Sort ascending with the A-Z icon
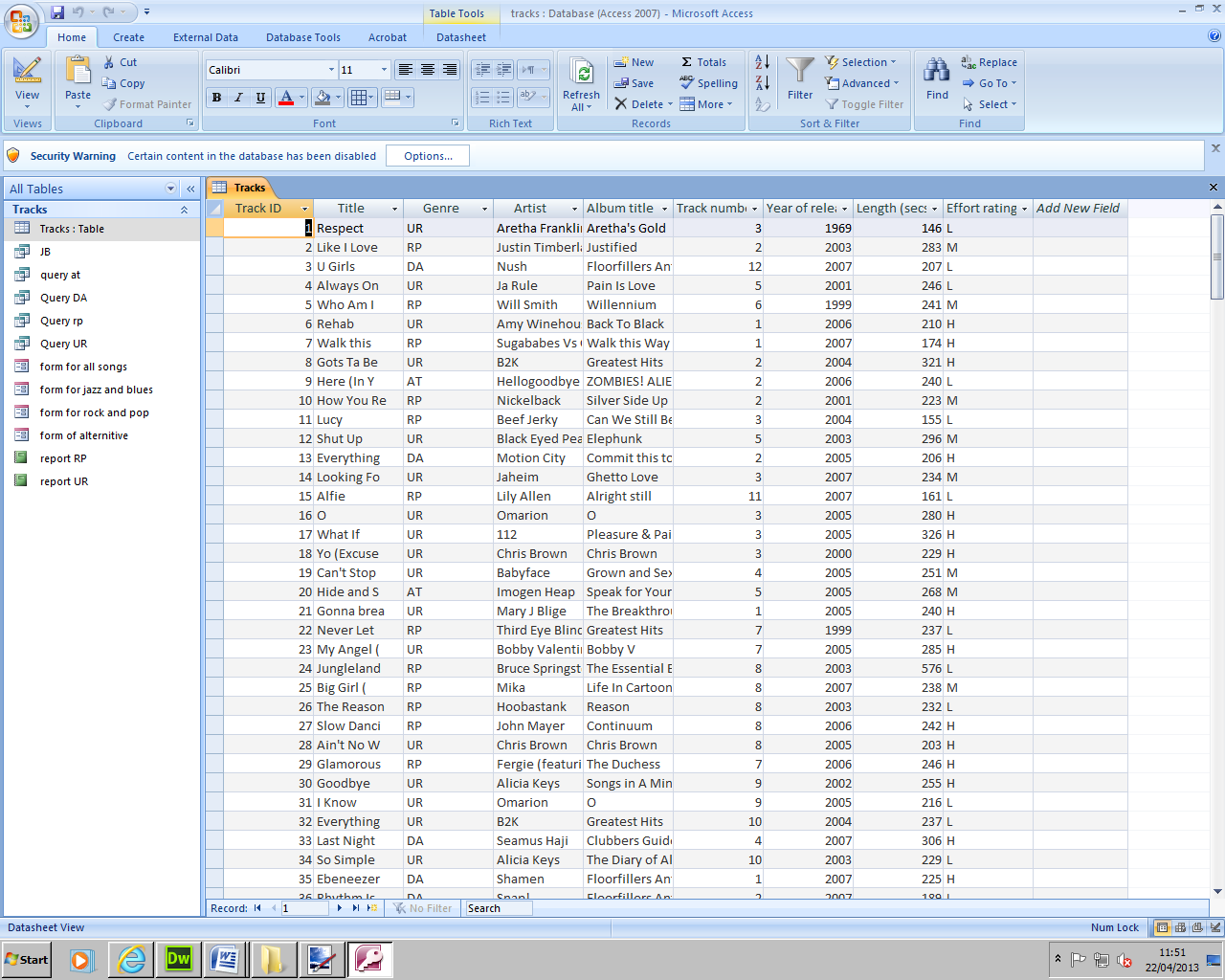The image size is (1225, 980). [762, 62]
